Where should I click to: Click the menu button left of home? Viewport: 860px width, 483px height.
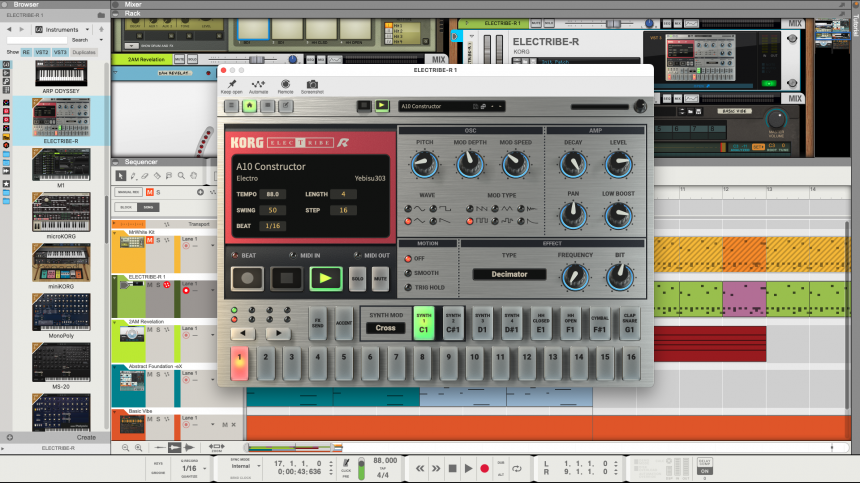pos(231,106)
